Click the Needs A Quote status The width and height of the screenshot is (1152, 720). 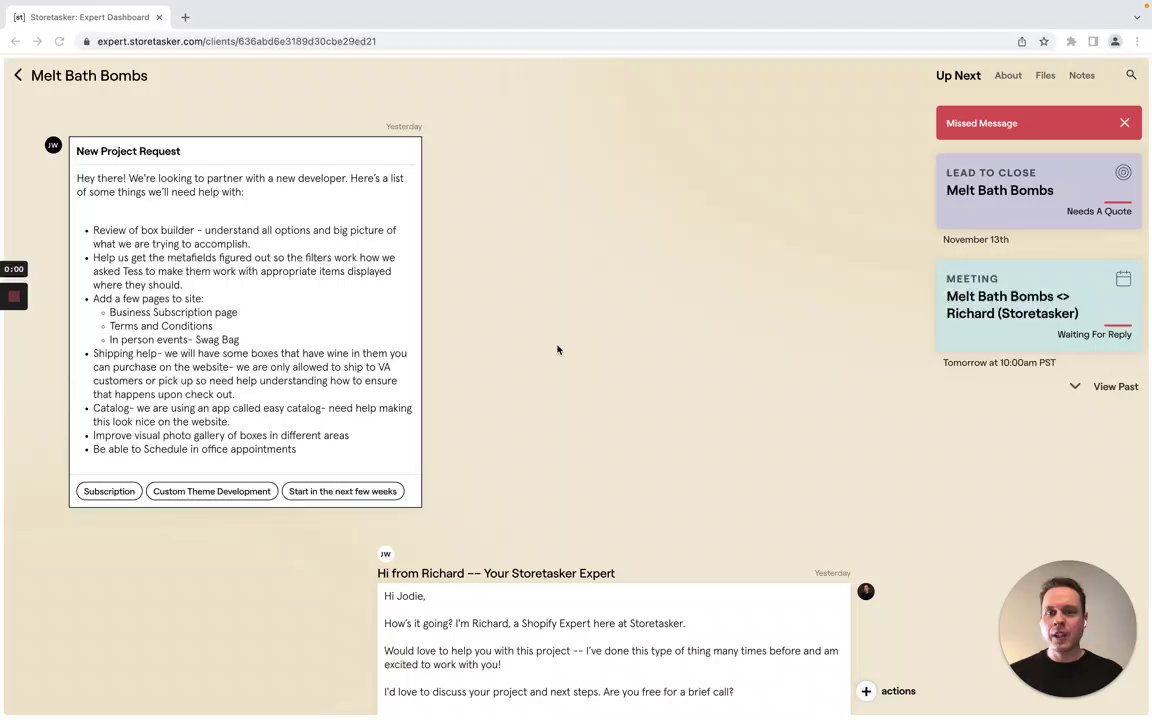click(1098, 211)
